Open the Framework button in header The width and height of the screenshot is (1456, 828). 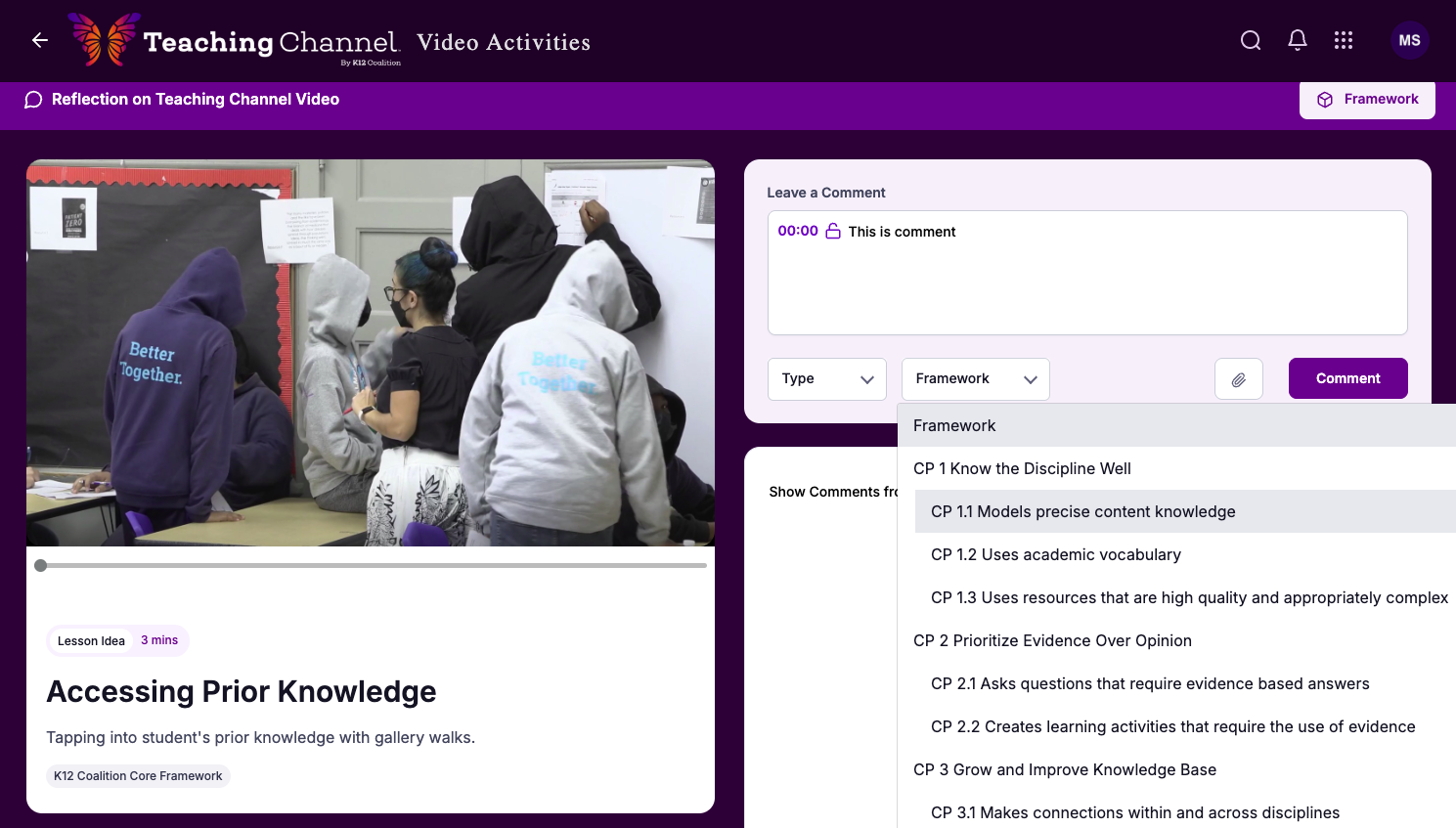(1366, 100)
